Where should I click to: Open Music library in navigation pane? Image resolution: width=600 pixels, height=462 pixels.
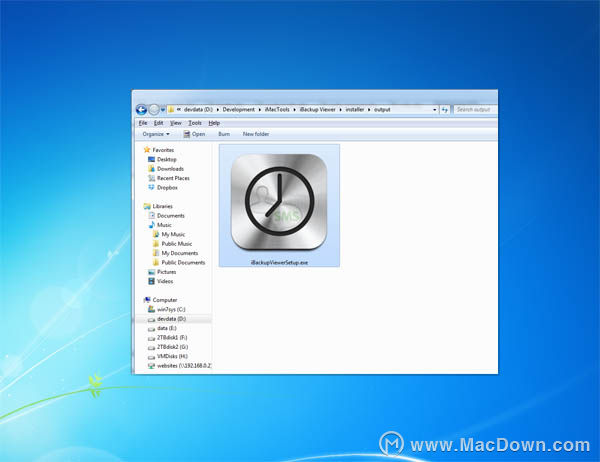pos(164,225)
